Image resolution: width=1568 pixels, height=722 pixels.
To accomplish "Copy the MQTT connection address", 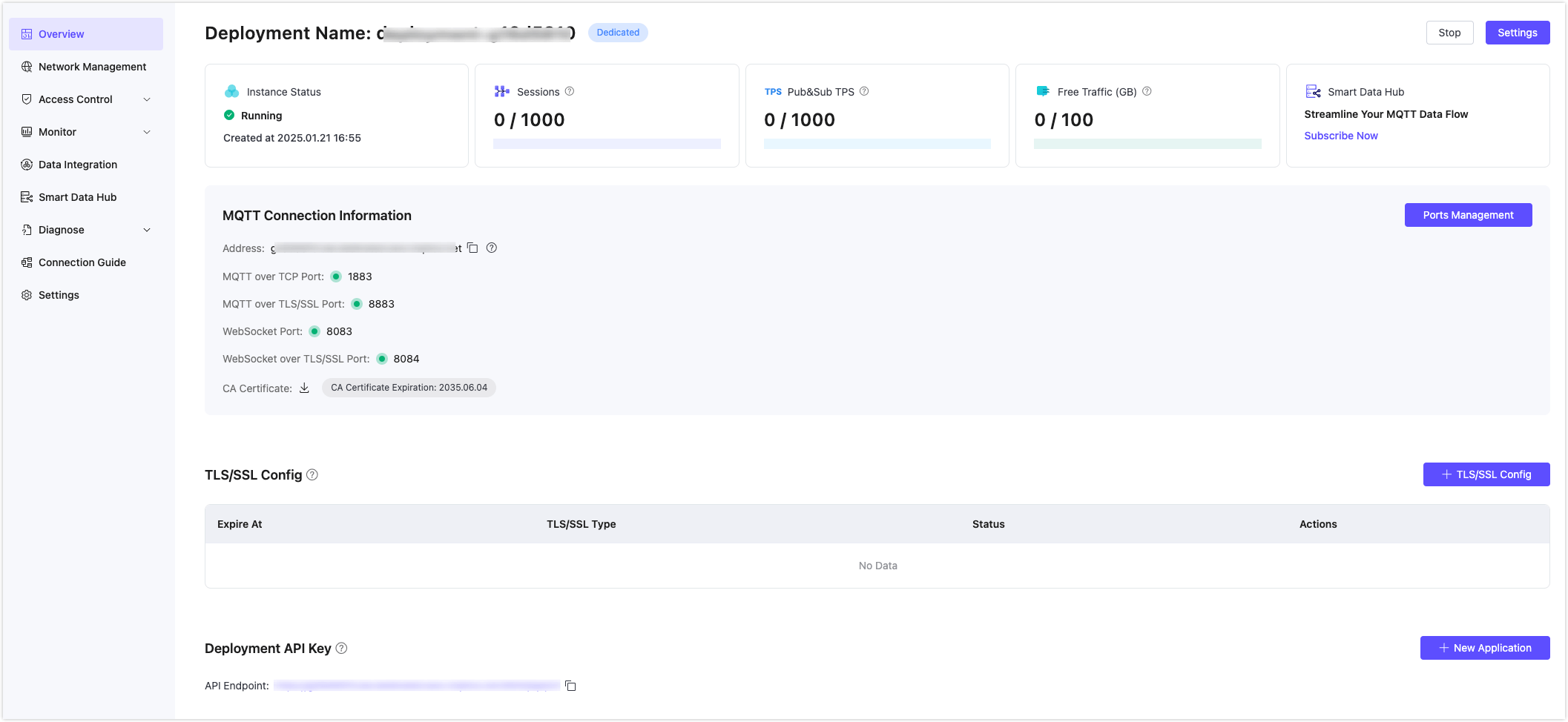I will point(472,248).
